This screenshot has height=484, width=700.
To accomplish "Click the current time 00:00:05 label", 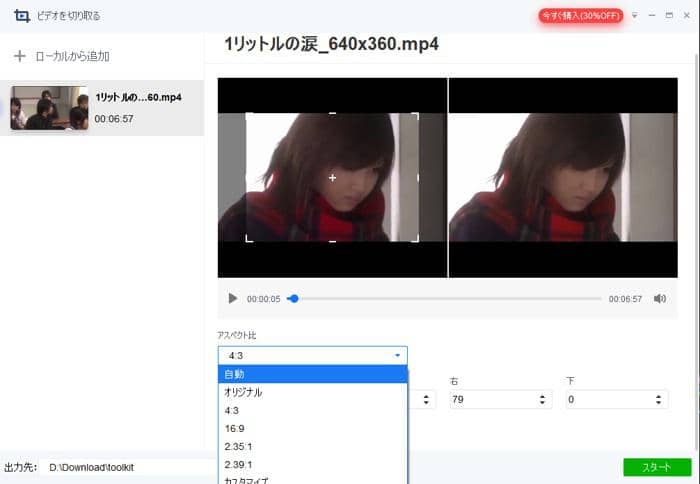I will (263, 299).
